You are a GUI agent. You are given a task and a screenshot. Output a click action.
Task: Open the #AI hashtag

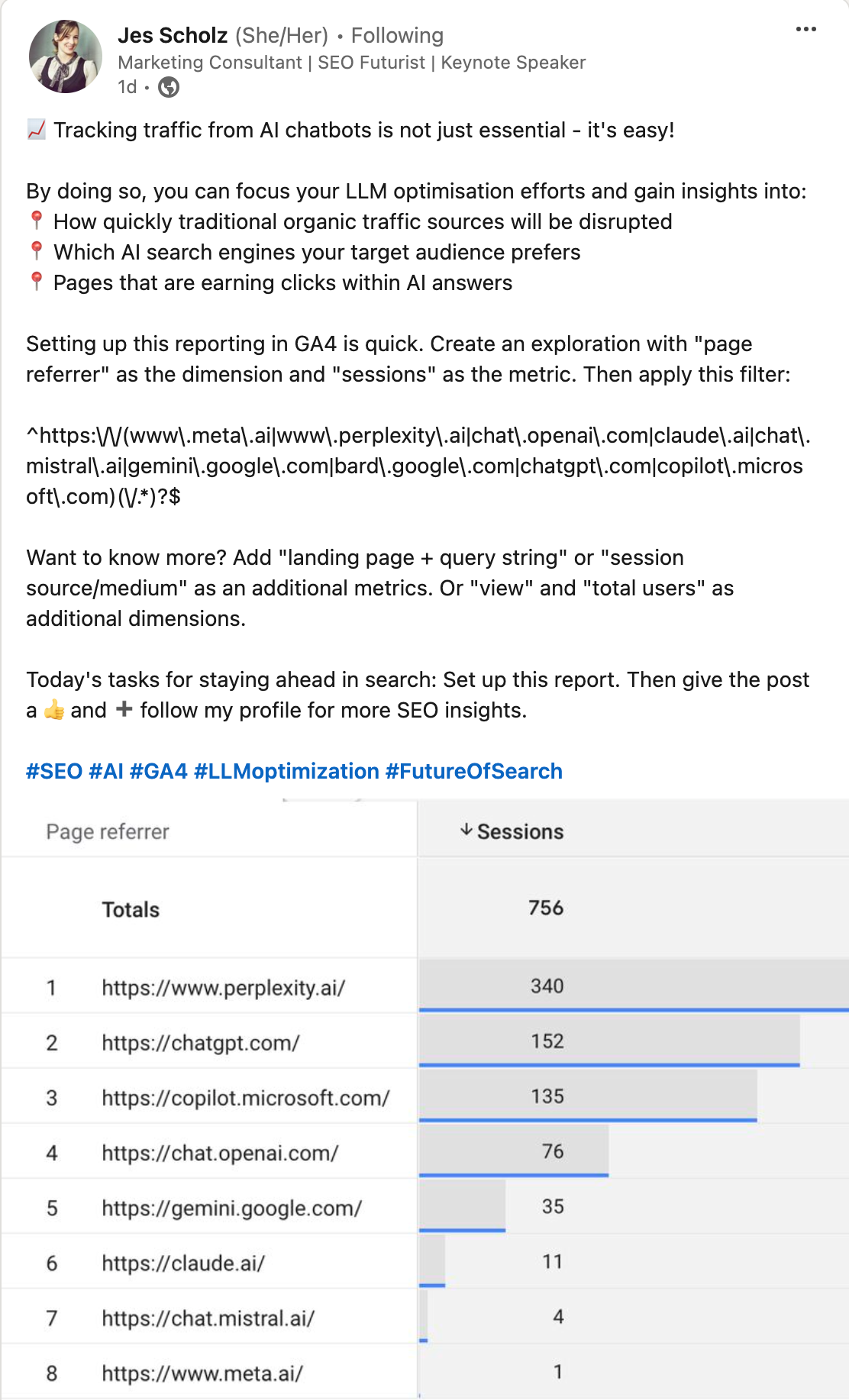coord(106,772)
